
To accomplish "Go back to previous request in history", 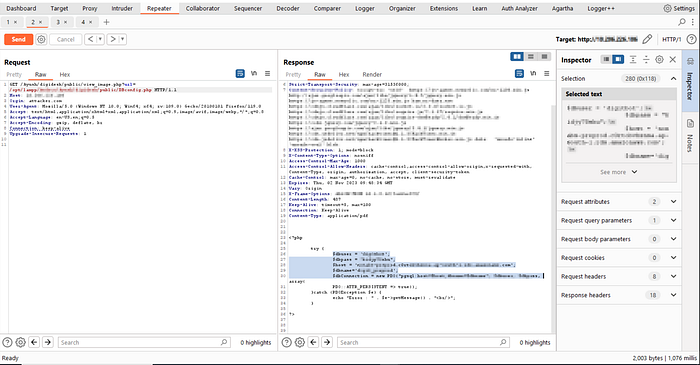I will pos(91,39).
